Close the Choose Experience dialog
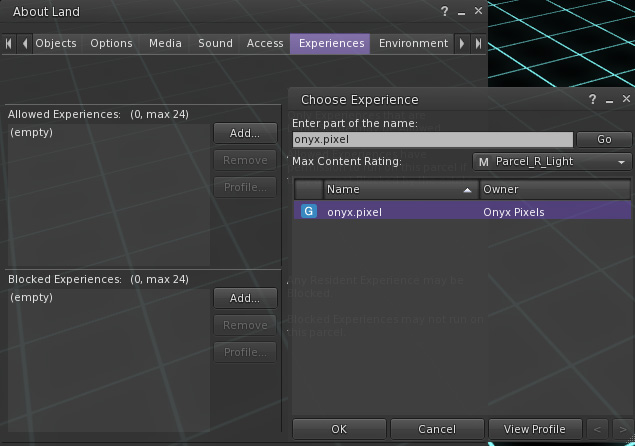The image size is (635, 446). pos(626,98)
